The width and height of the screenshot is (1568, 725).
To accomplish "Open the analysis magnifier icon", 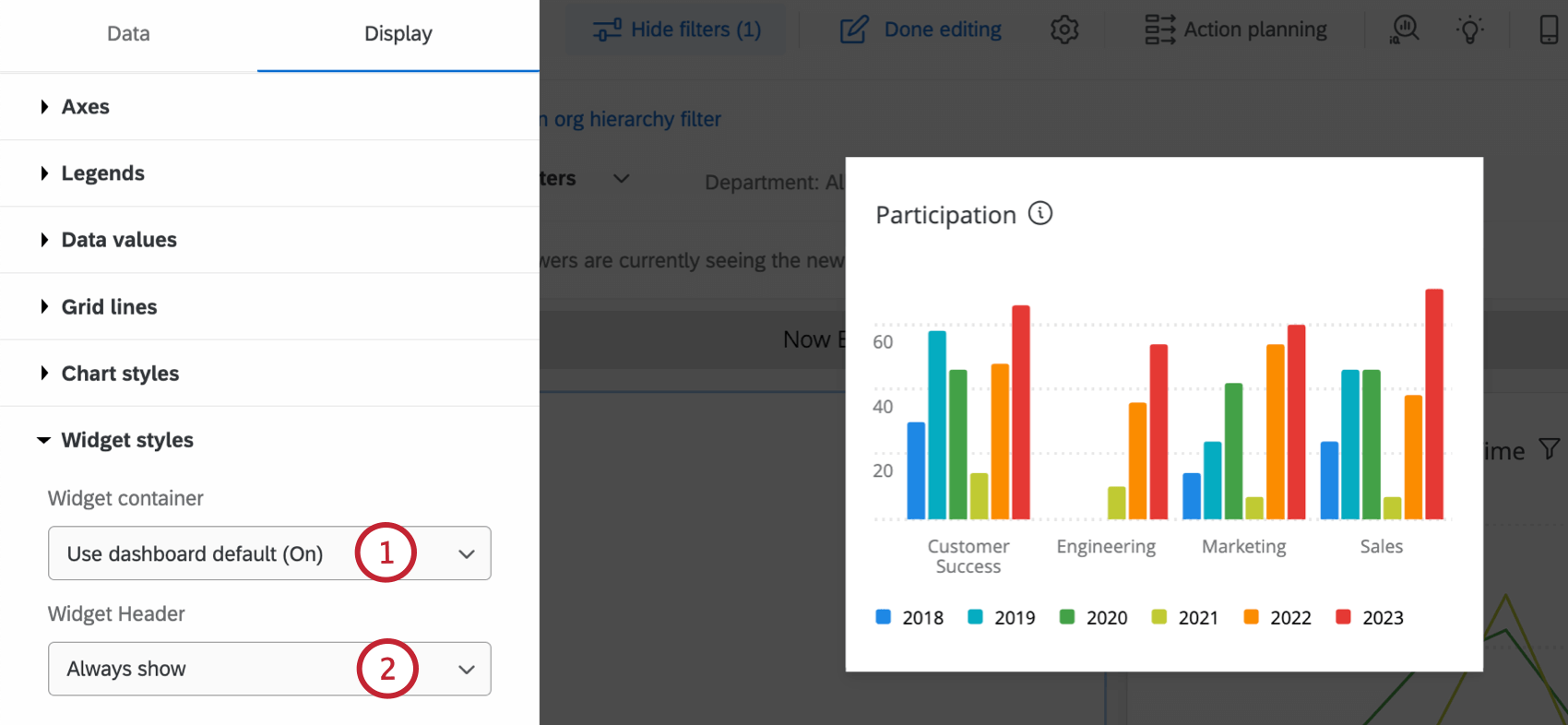I will tap(1404, 30).
